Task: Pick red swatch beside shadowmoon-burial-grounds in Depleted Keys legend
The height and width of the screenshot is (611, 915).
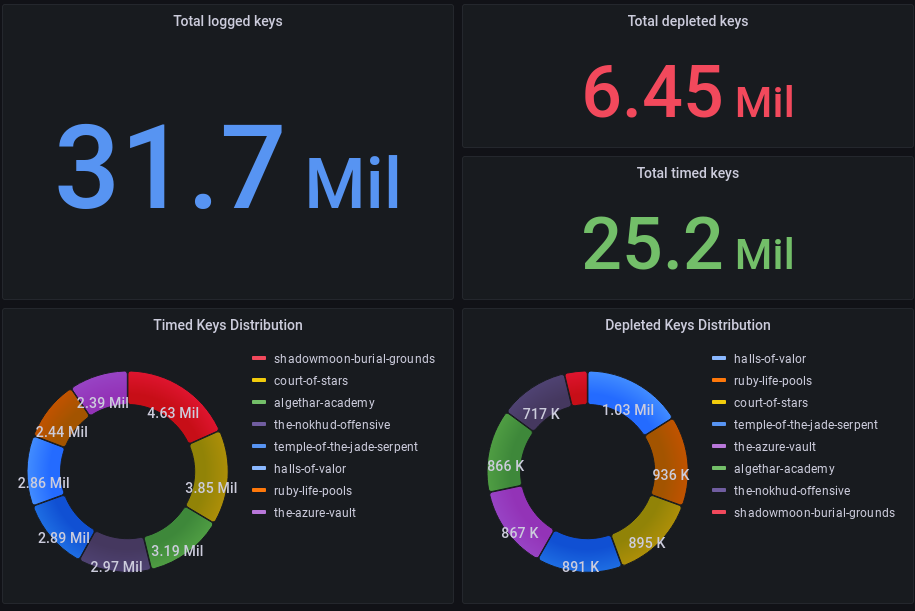Action: (x=719, y=513)
